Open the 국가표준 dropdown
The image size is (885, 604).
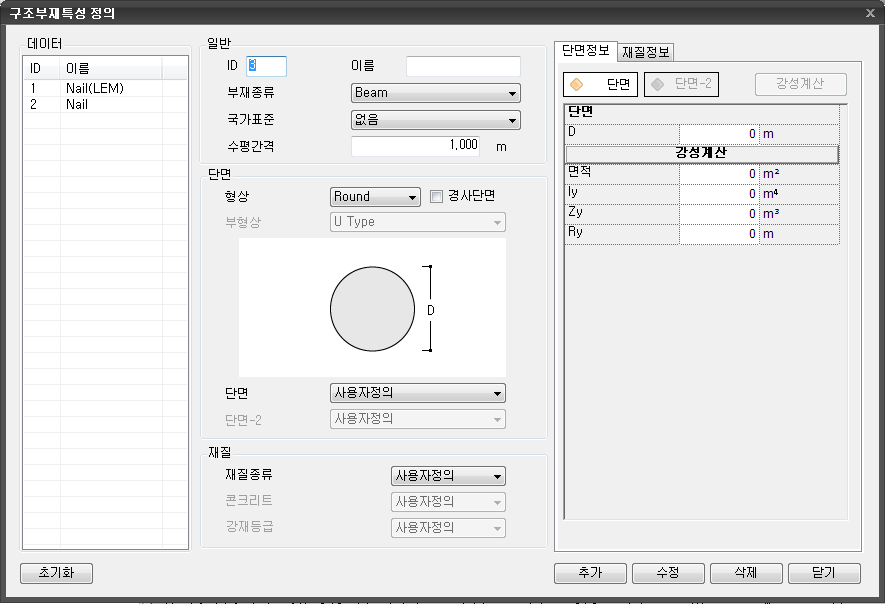coord(435,120)
